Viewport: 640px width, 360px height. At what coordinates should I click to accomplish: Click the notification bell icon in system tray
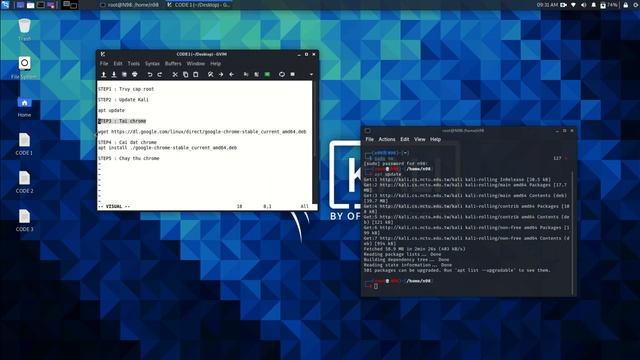click(593, 5)
